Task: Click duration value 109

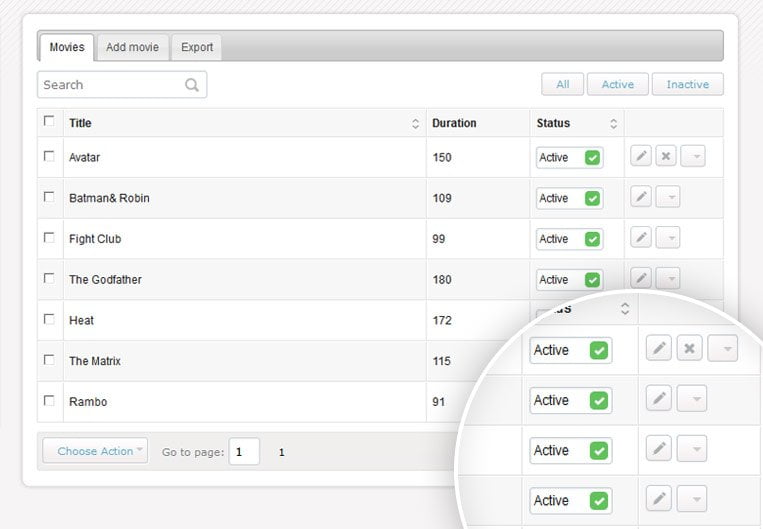Action: point(442,198)
